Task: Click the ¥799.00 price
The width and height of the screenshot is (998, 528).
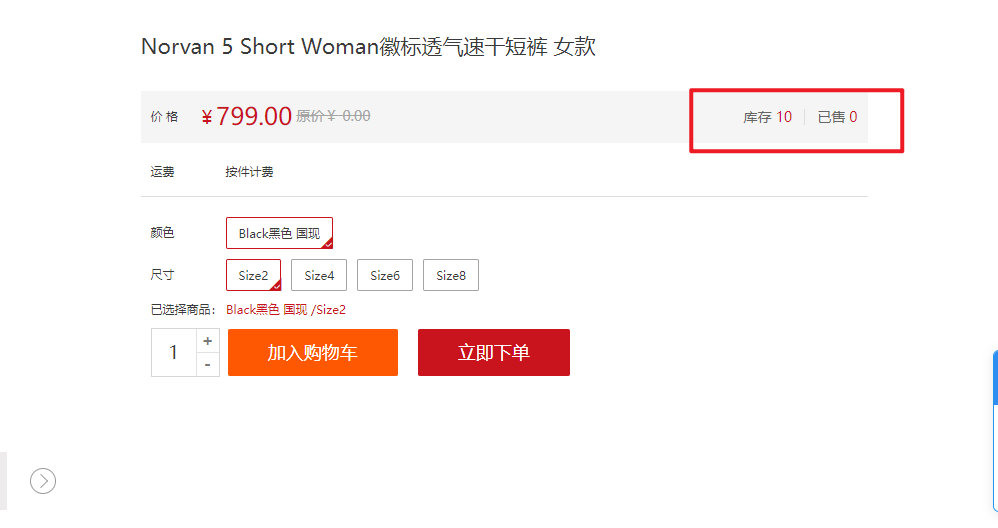Action: (x=246, y=116)
